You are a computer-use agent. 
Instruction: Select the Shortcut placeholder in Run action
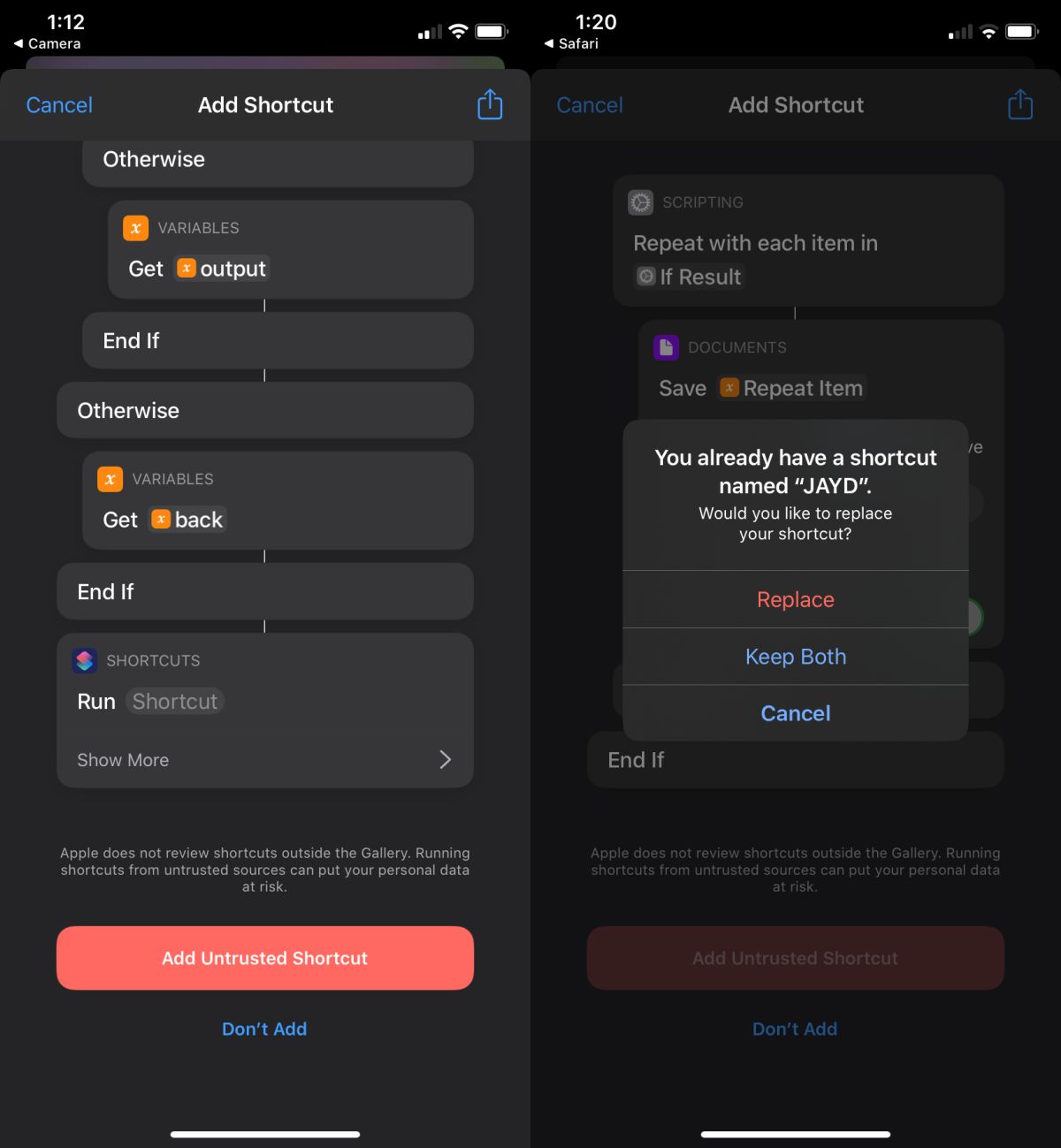174,701
